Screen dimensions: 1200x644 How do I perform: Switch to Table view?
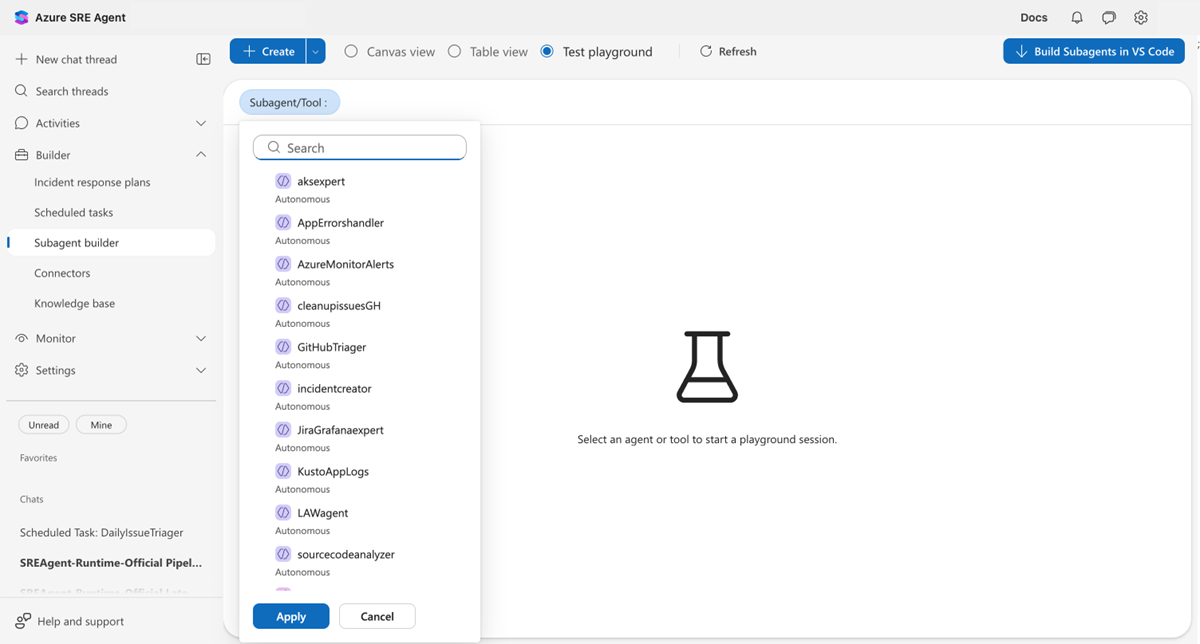[x=455, y=51]
